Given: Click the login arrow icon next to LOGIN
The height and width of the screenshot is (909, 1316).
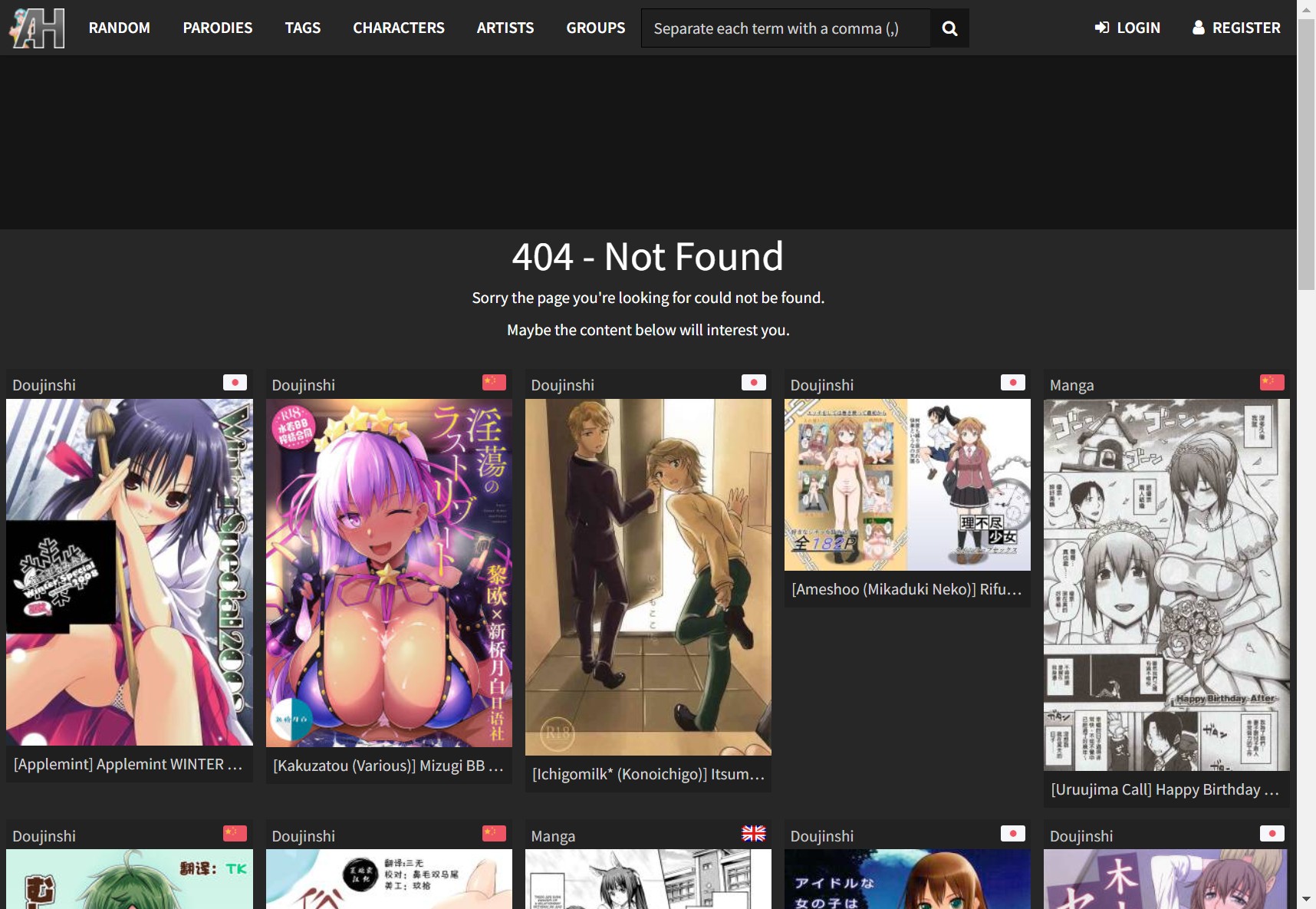Looking at the screenshot, I should point(1102,28).
